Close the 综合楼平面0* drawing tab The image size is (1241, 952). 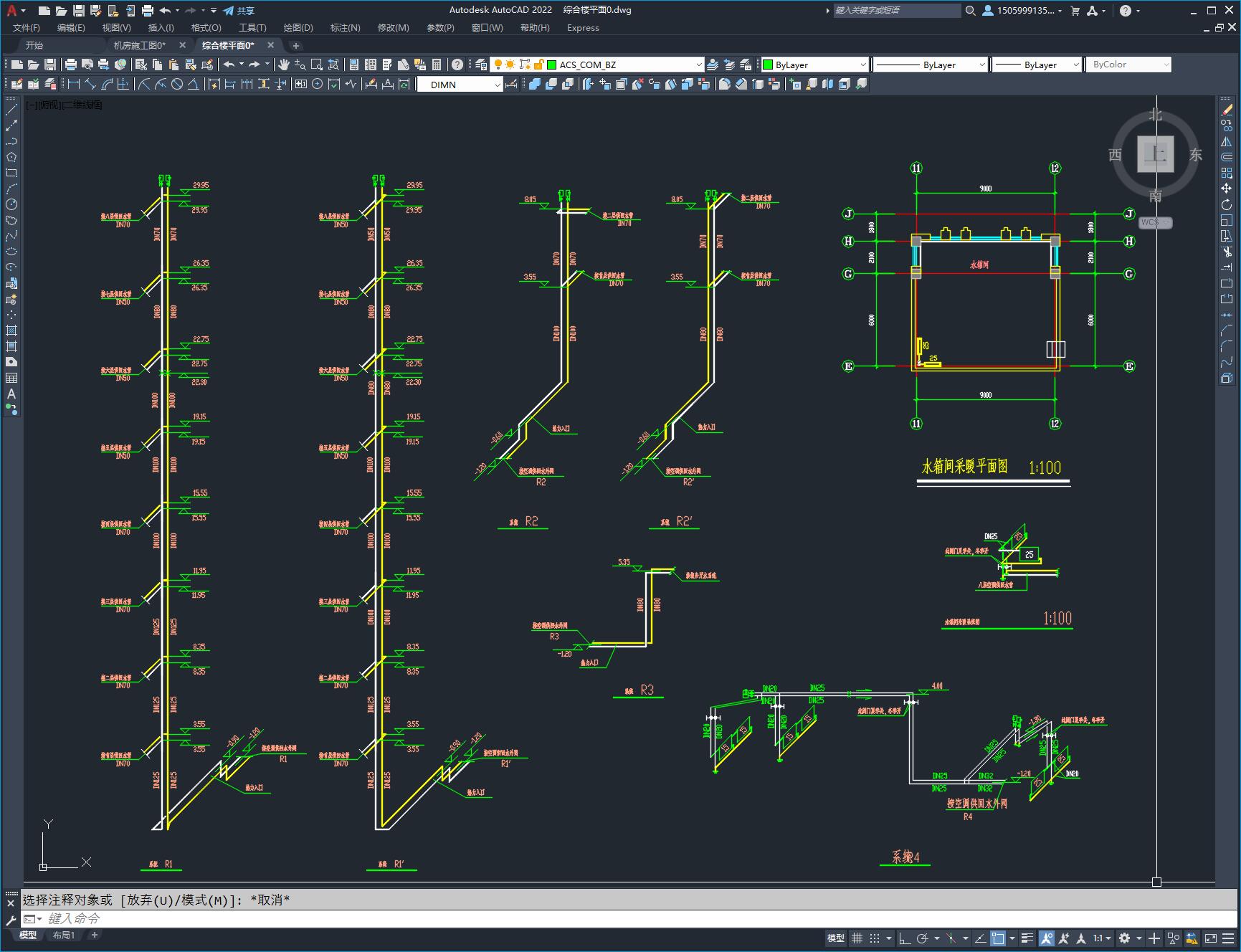coord(270,45)
